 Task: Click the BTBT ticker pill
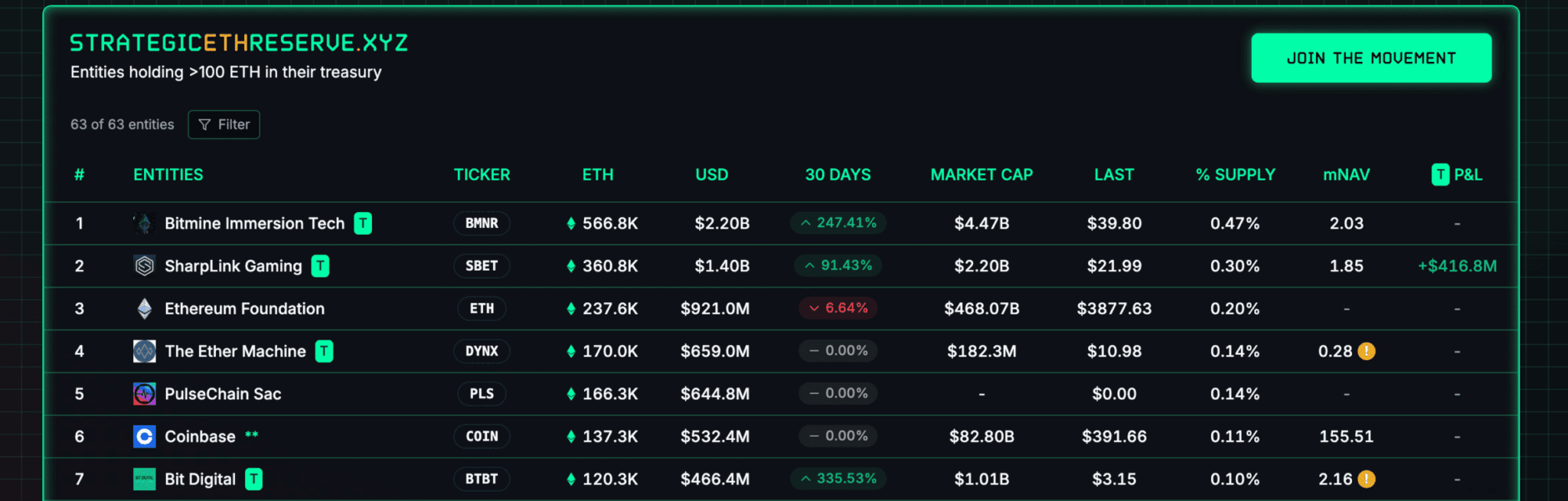[482, 480]
